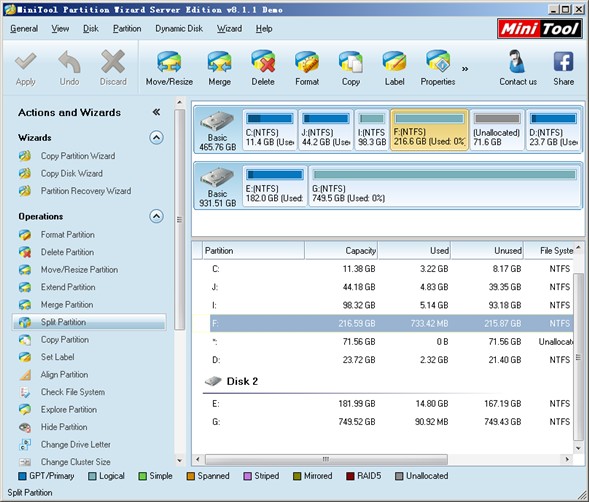589x502 pixels.
Task: Open the View menu
Action: [x=60, y=29]
